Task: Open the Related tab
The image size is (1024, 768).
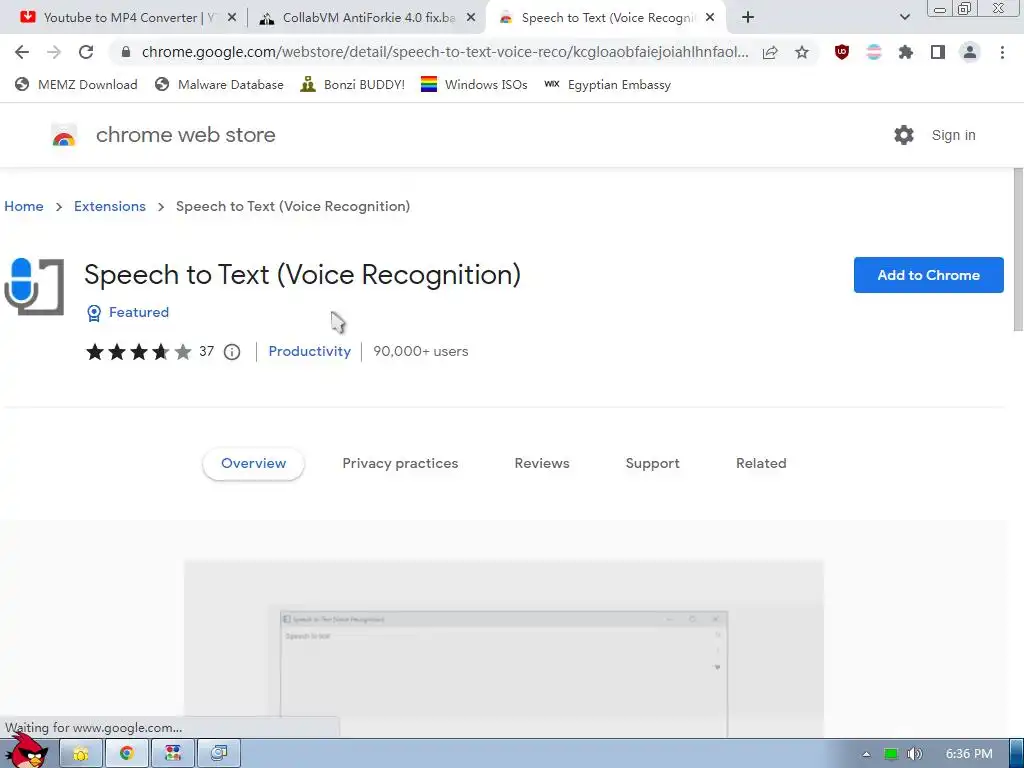Action: pyautogui.click(x=761, y=464)
